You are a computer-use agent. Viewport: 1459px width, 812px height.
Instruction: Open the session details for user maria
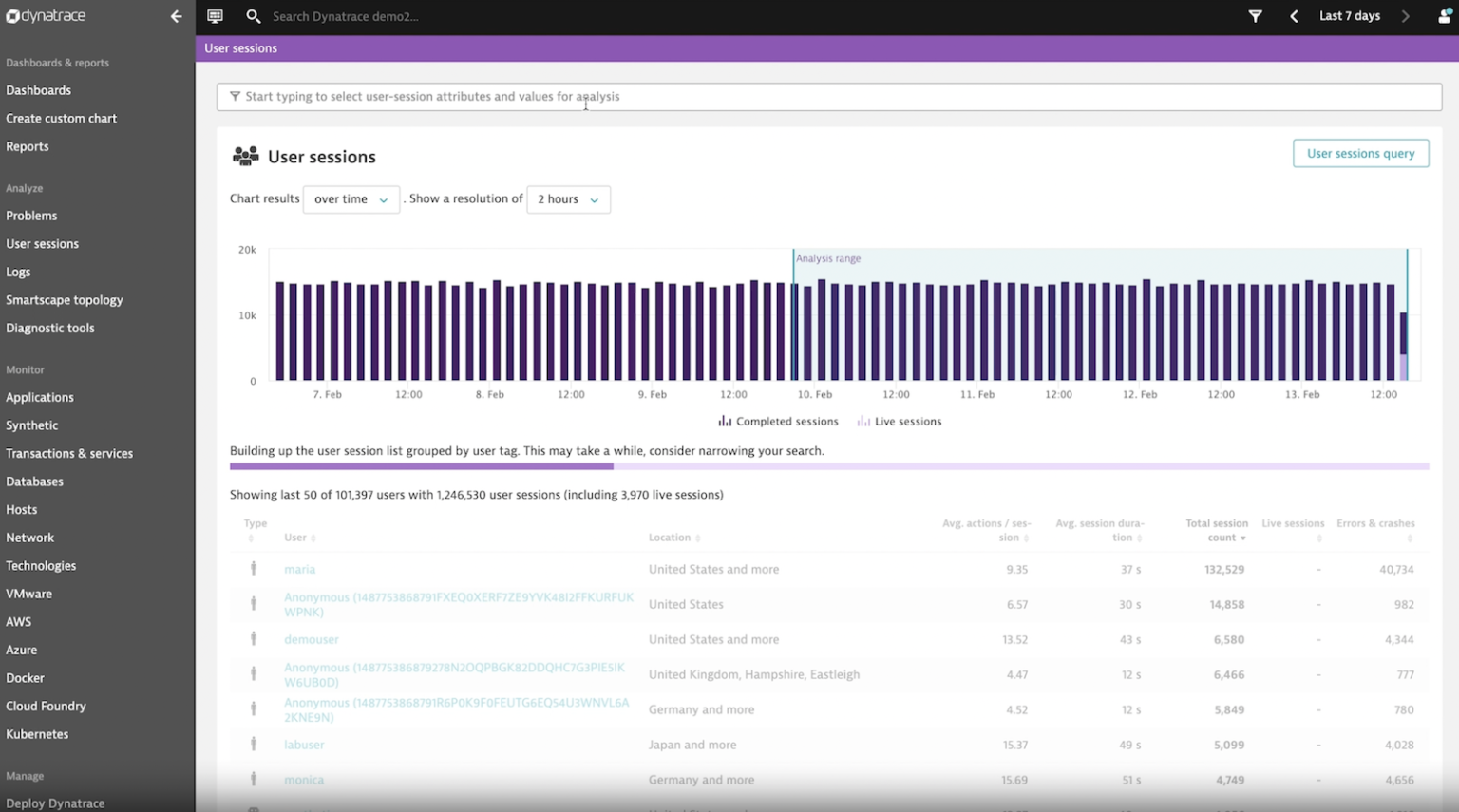point(300,569)
